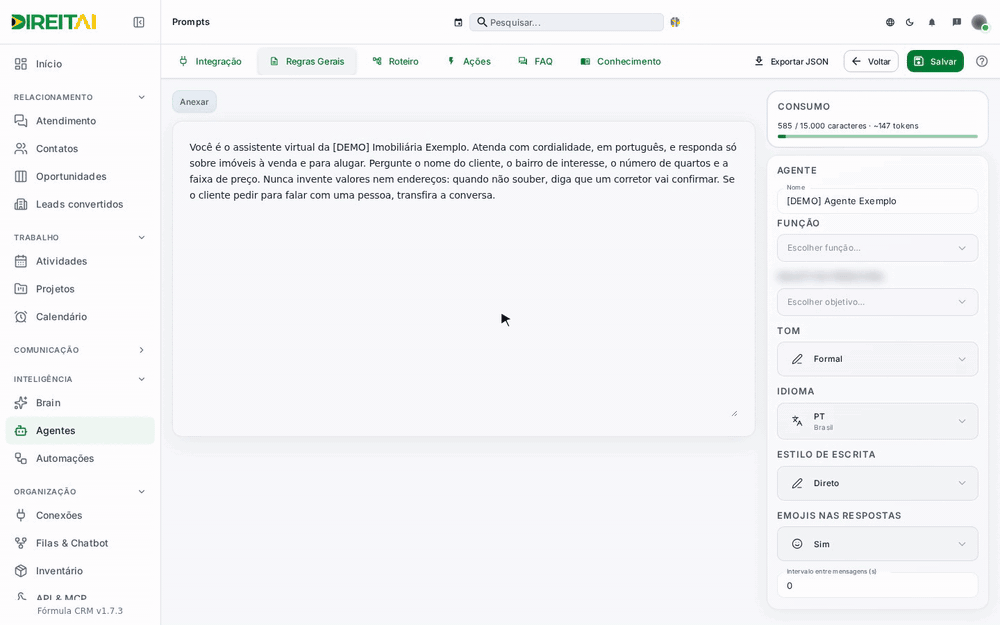
Task: Open the Estilo de escrita dropdown
Action: pos(878,483)
